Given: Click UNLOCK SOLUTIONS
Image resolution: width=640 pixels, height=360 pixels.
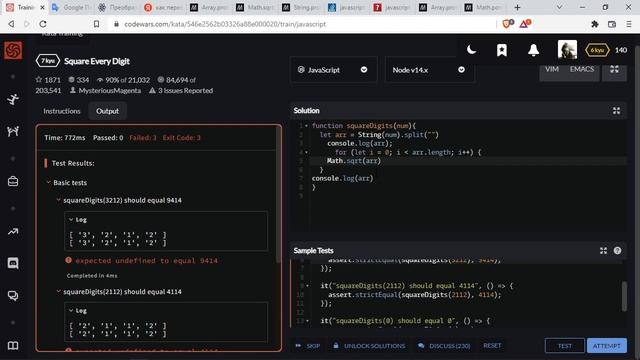Looking at the screenshot, I should click(x=369, y=346).
